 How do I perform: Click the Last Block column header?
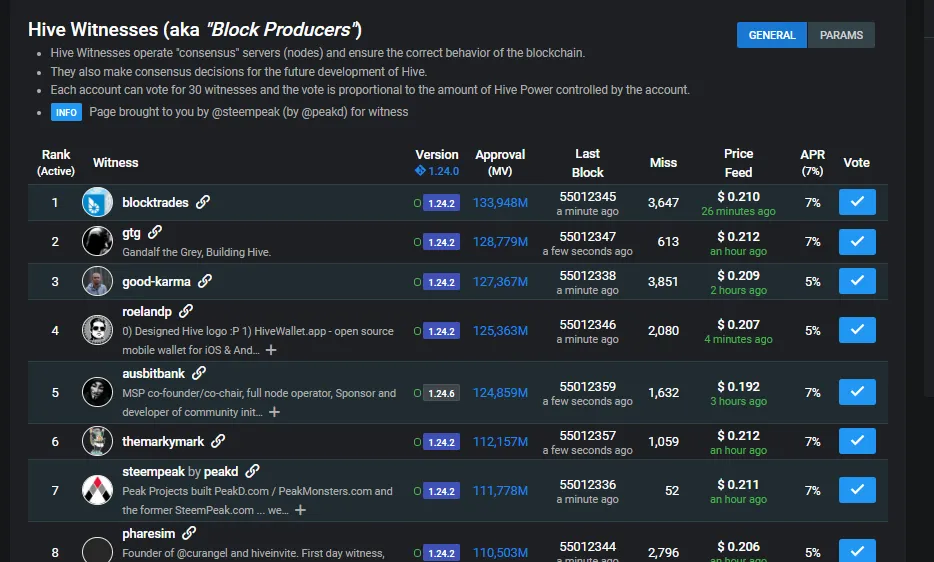[588, 163]
